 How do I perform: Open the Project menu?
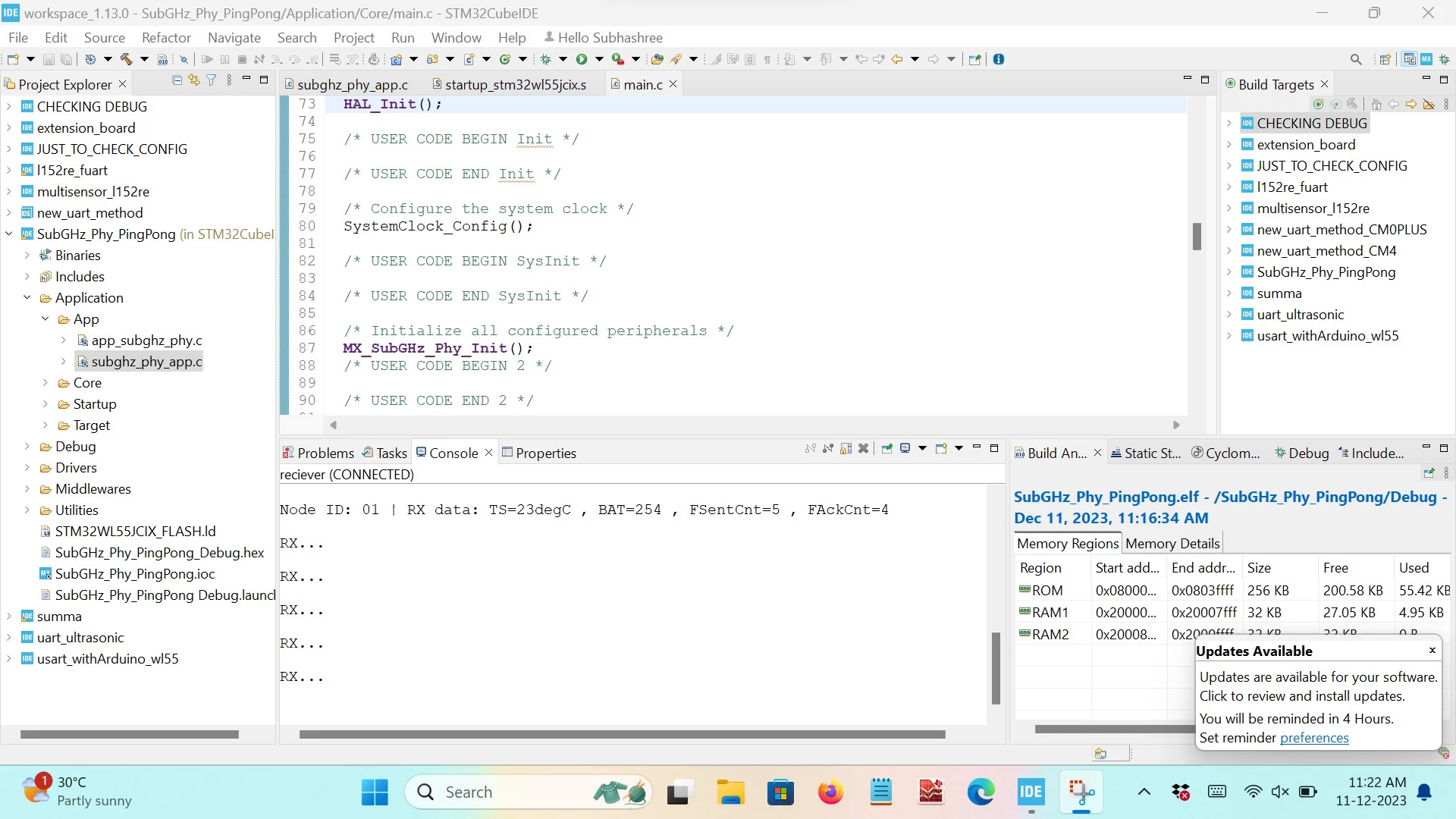pyautogui.click(x=353, y=37)
